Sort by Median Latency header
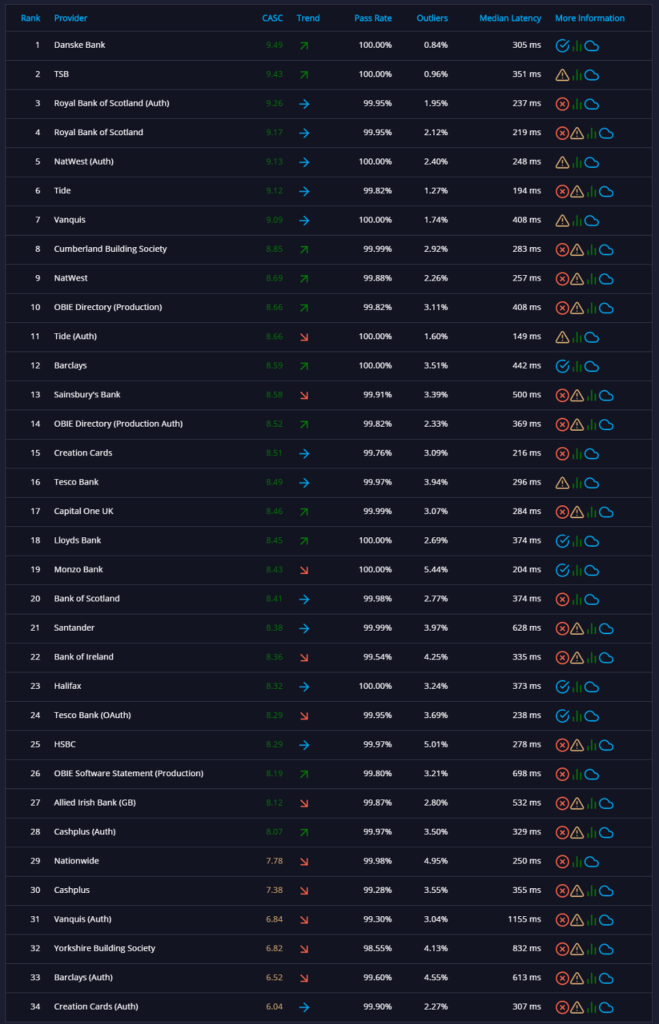 510,18
